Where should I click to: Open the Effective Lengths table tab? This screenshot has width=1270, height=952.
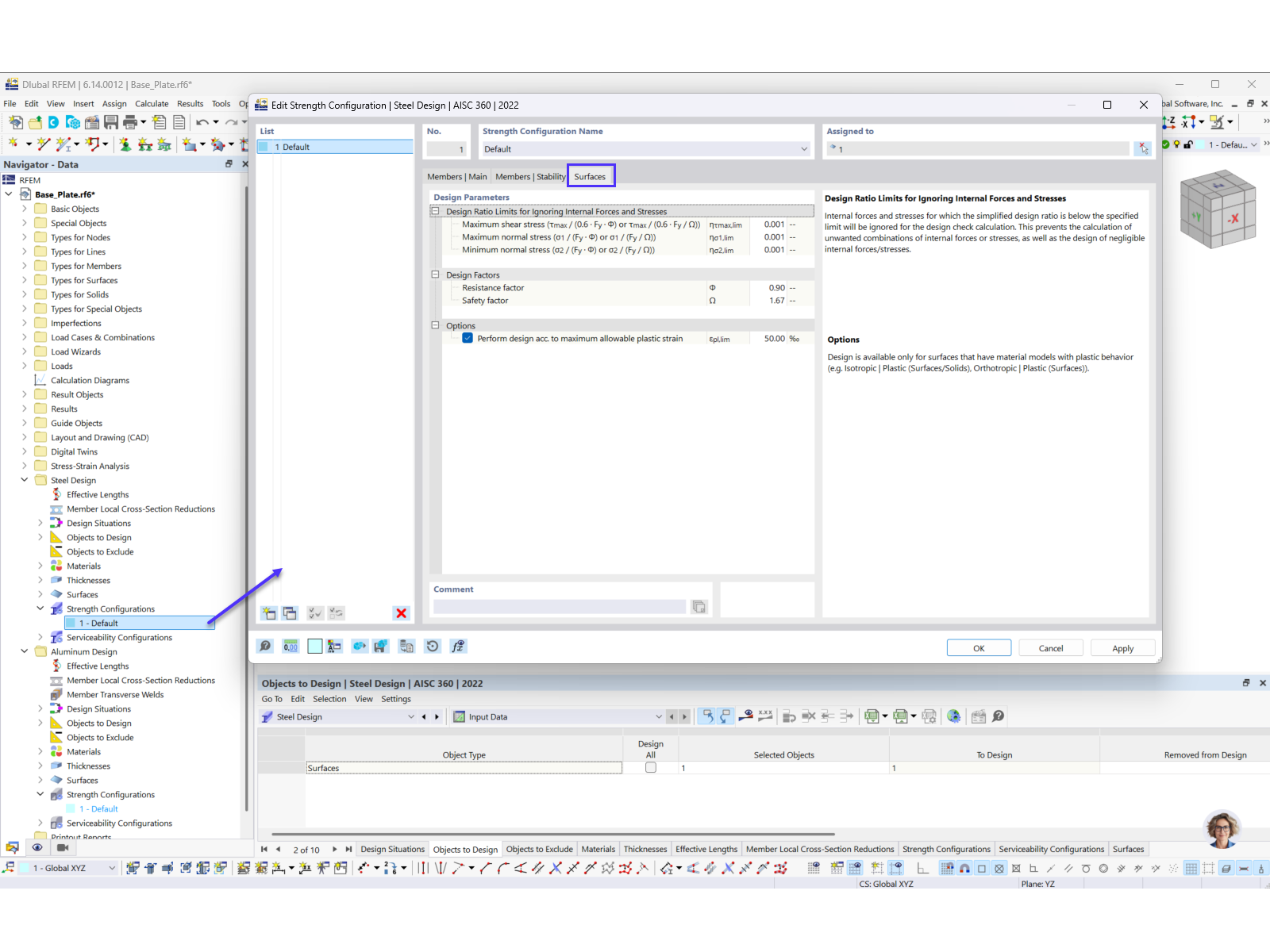point(706,850)
